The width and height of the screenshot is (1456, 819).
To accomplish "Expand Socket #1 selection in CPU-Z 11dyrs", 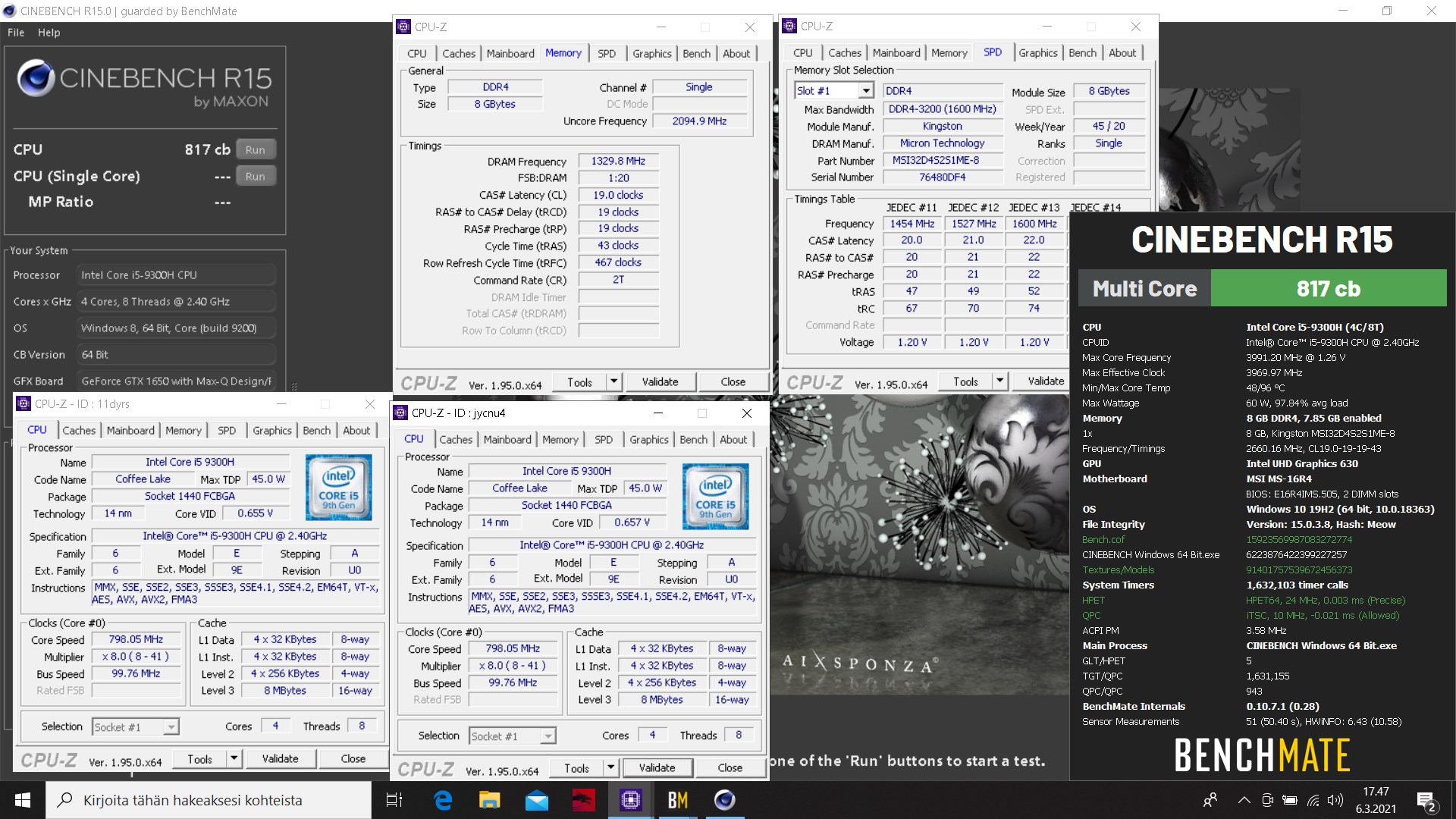I will 171,726.
